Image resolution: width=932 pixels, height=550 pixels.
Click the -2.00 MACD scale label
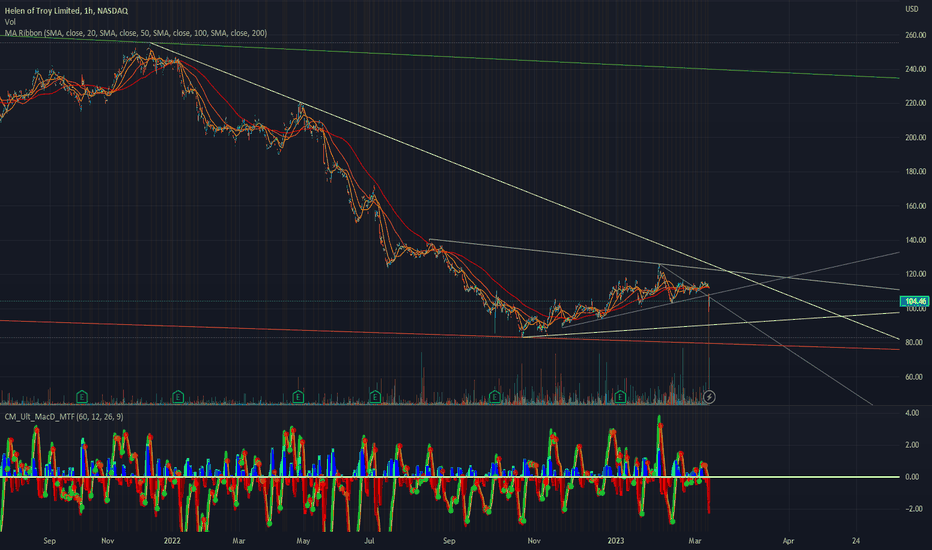(x=912, y=509)
